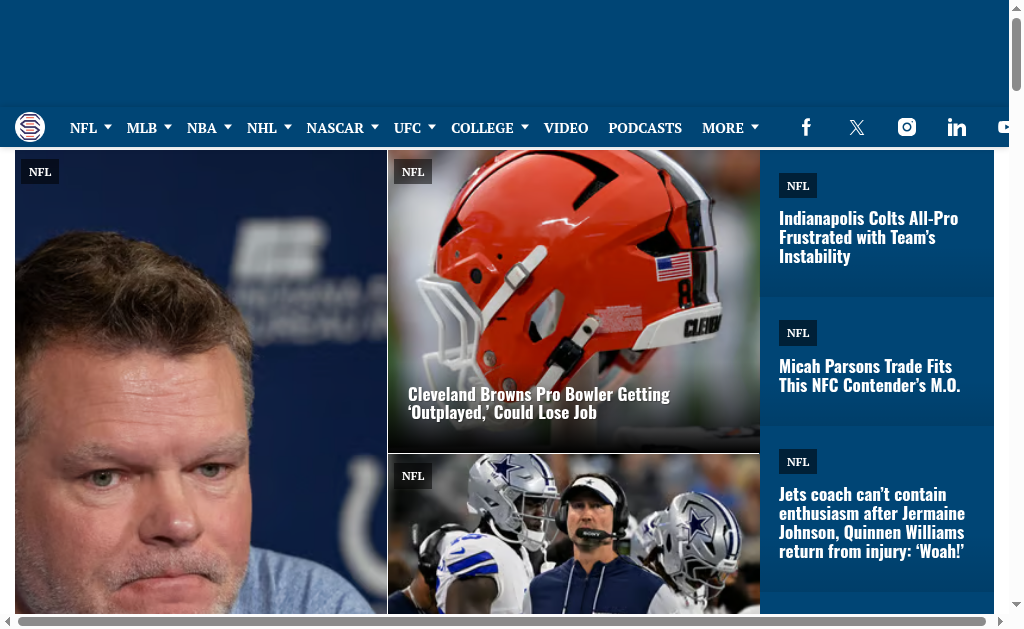
Task: Open the UFC navigation menu item
Action: click(x=408, y=128)
